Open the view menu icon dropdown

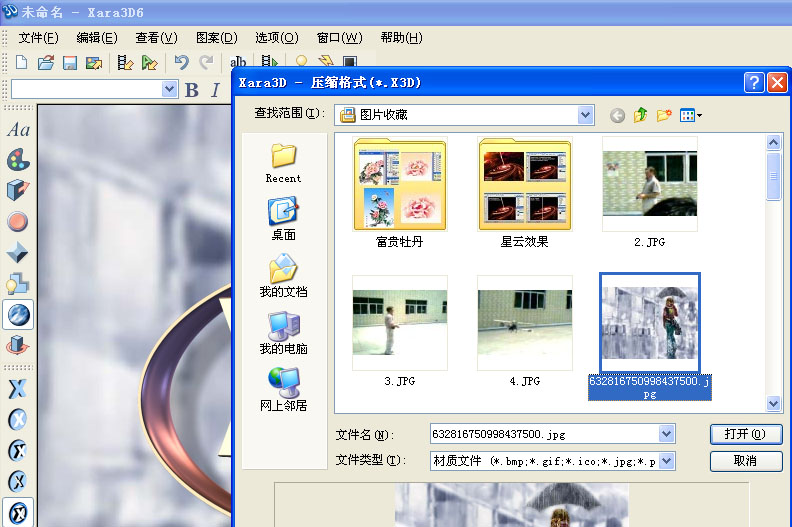(690, 116)
